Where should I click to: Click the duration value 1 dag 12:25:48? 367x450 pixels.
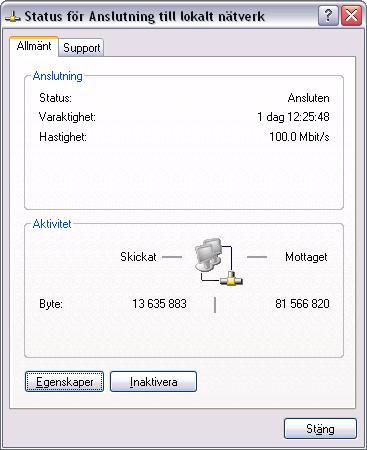tap(293, 117)
